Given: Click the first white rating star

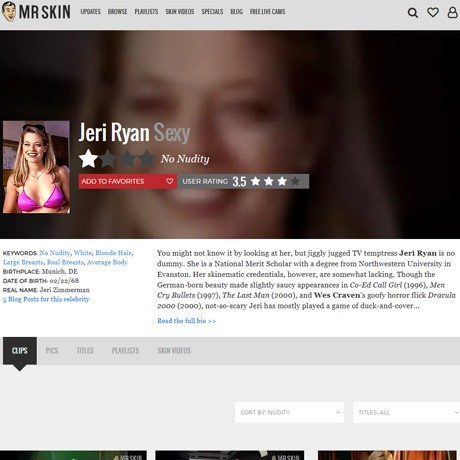Looking at the screenshot, I should pos(88,159).
